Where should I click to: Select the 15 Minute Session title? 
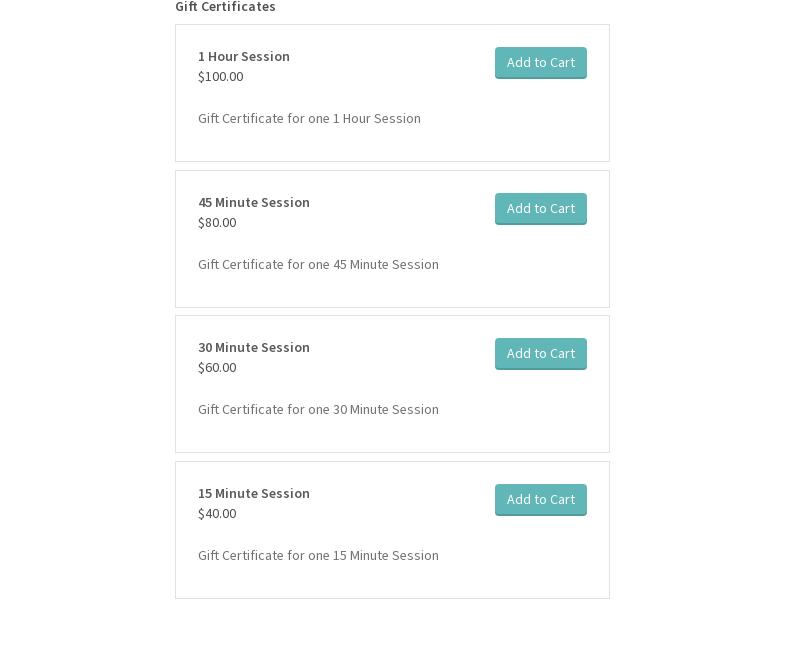(x=254, y=493)
